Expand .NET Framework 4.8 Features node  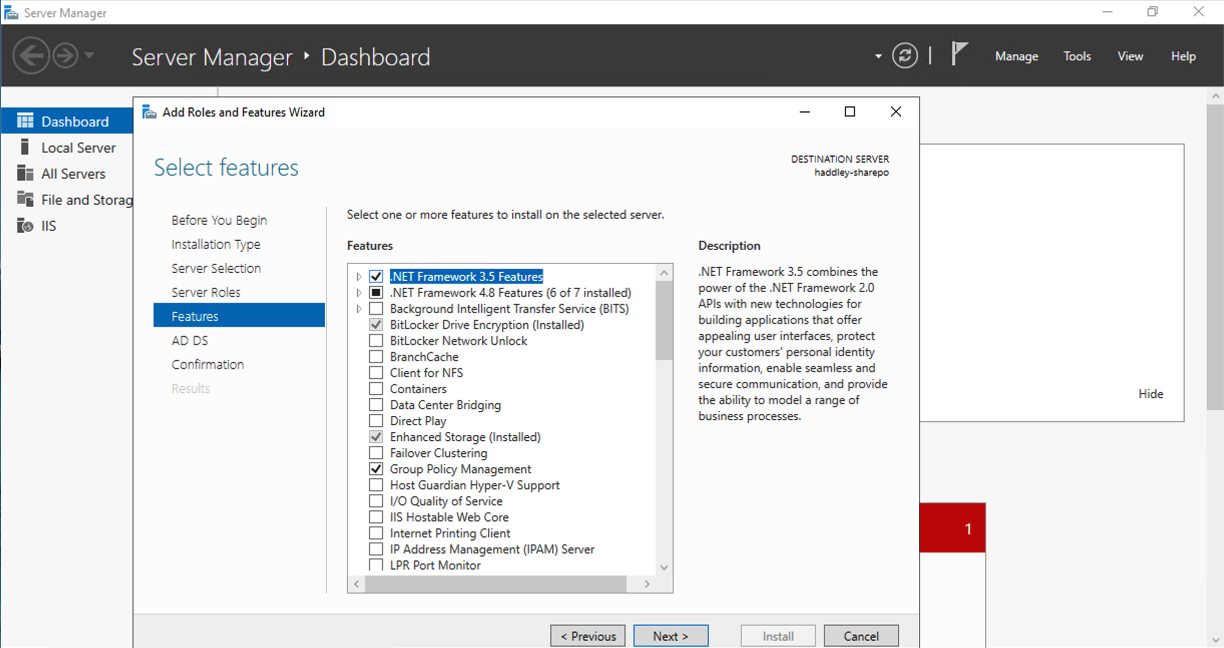358,293
